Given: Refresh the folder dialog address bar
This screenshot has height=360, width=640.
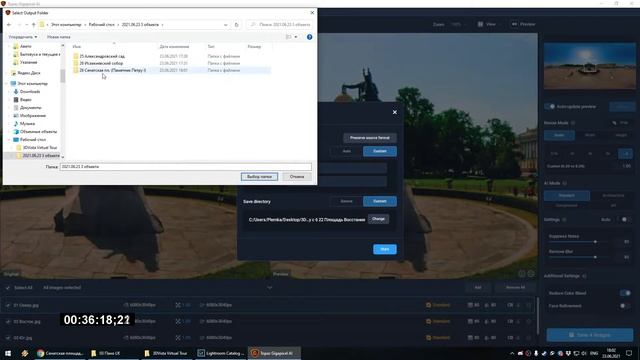Looking at the screenshot, I should [236, 25].
